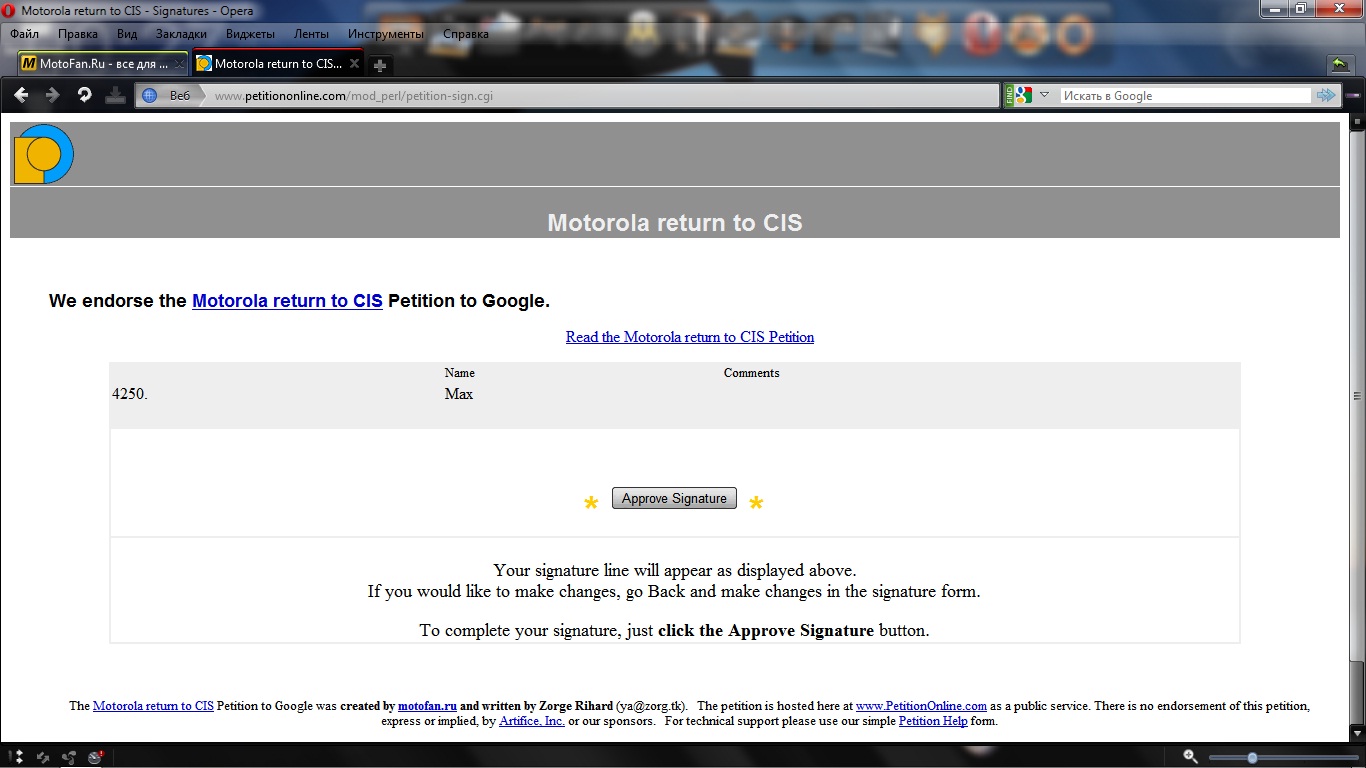Image resolution: width=1366 pixels, height=768 pixels.
Task: Click the Approve Signature button
Action: coord(674,498)
